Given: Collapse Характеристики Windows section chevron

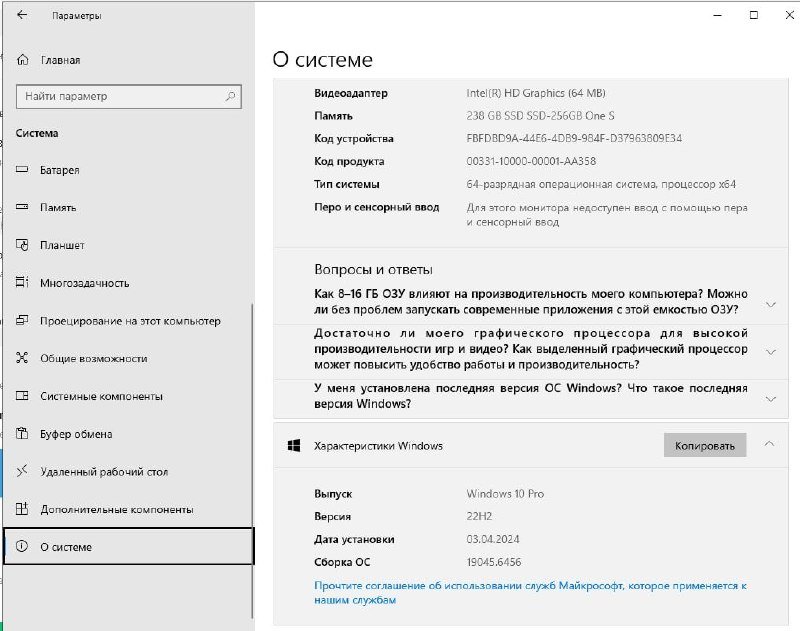Looking at the screenshot, I should (769, 444).
